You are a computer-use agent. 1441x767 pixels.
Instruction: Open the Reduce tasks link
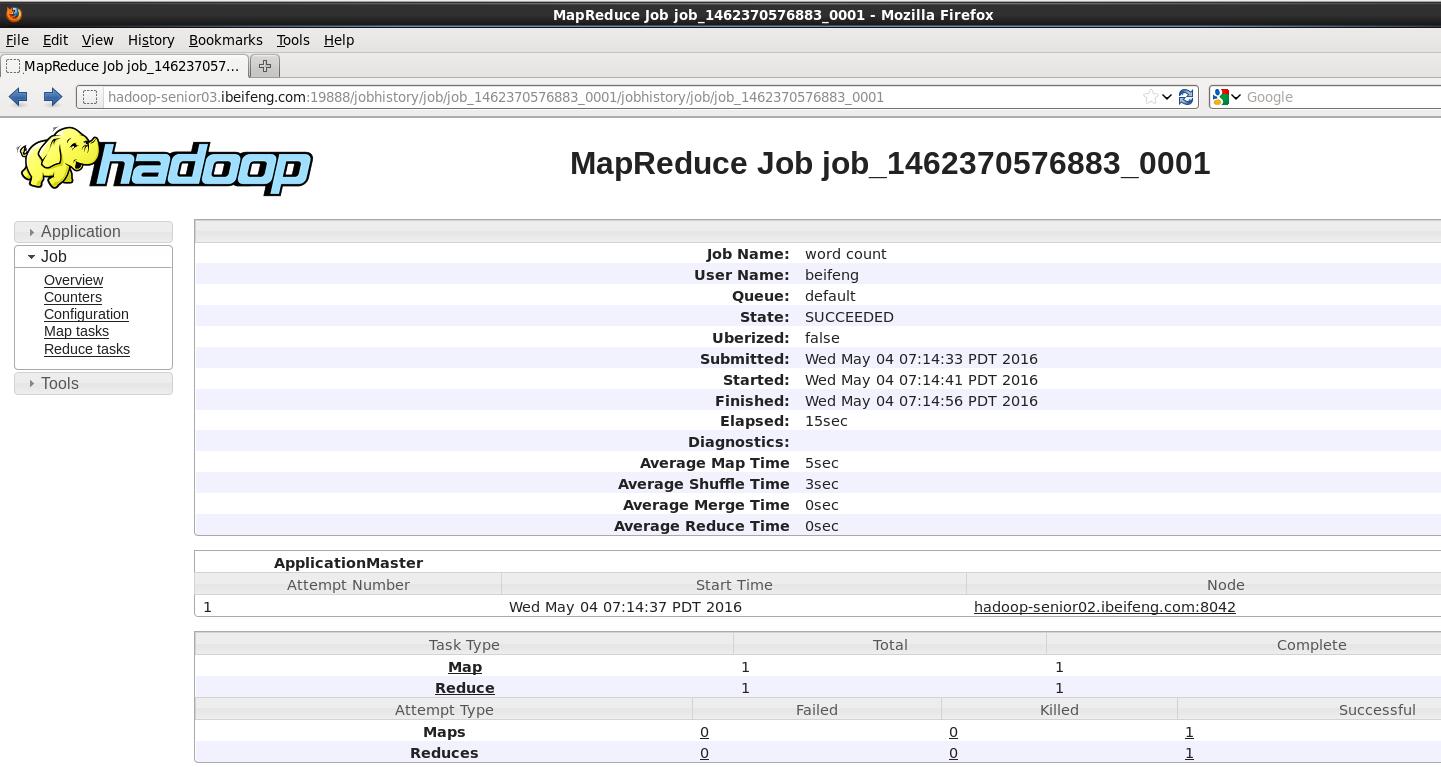[87, 349]
